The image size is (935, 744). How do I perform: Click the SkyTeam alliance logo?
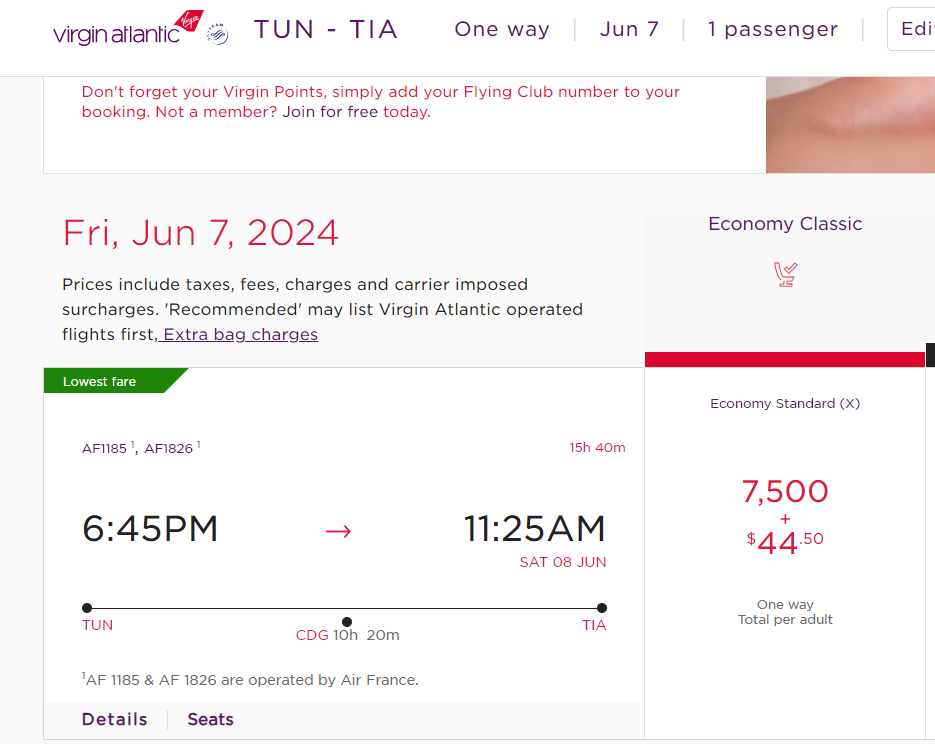[218, 36]
